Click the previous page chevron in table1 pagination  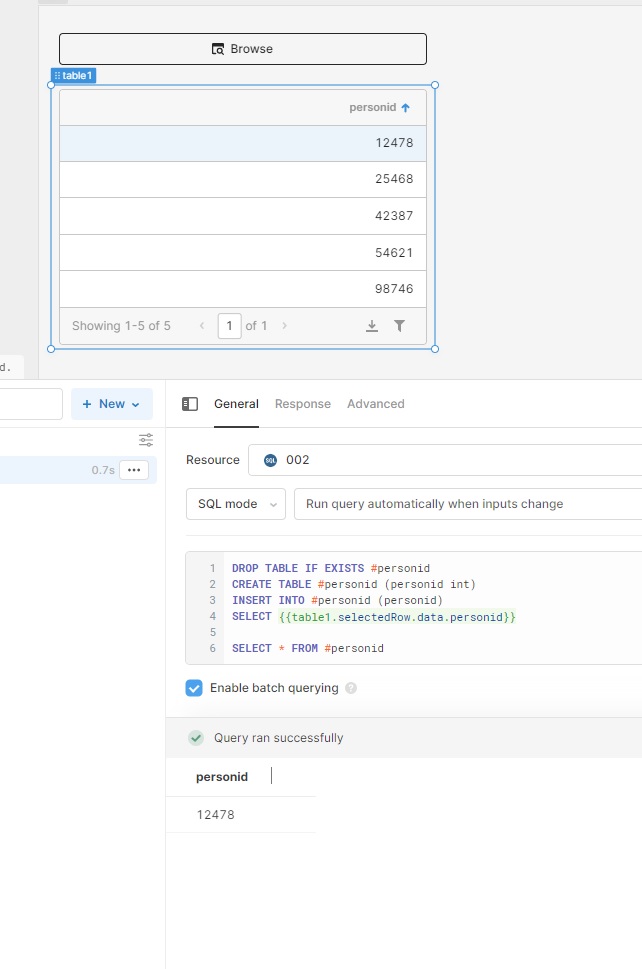point(202,326)
